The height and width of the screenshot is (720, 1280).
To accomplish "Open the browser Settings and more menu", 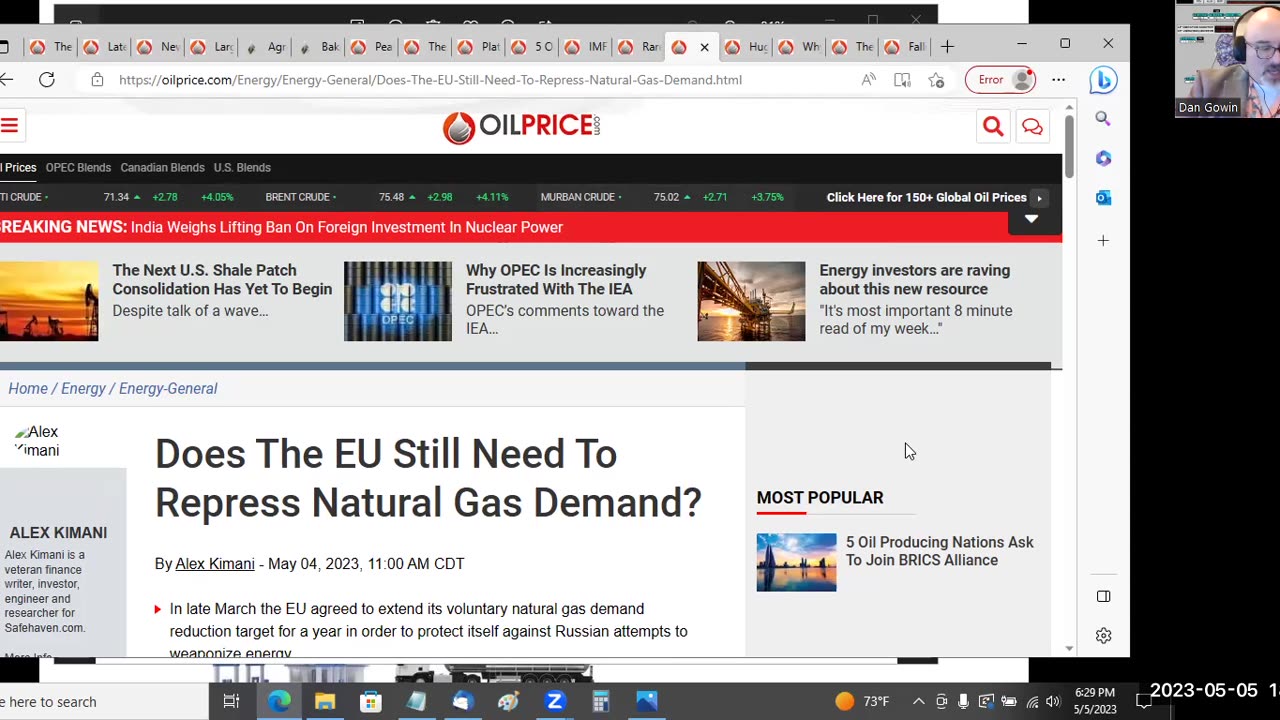I will coord(1058,80).
